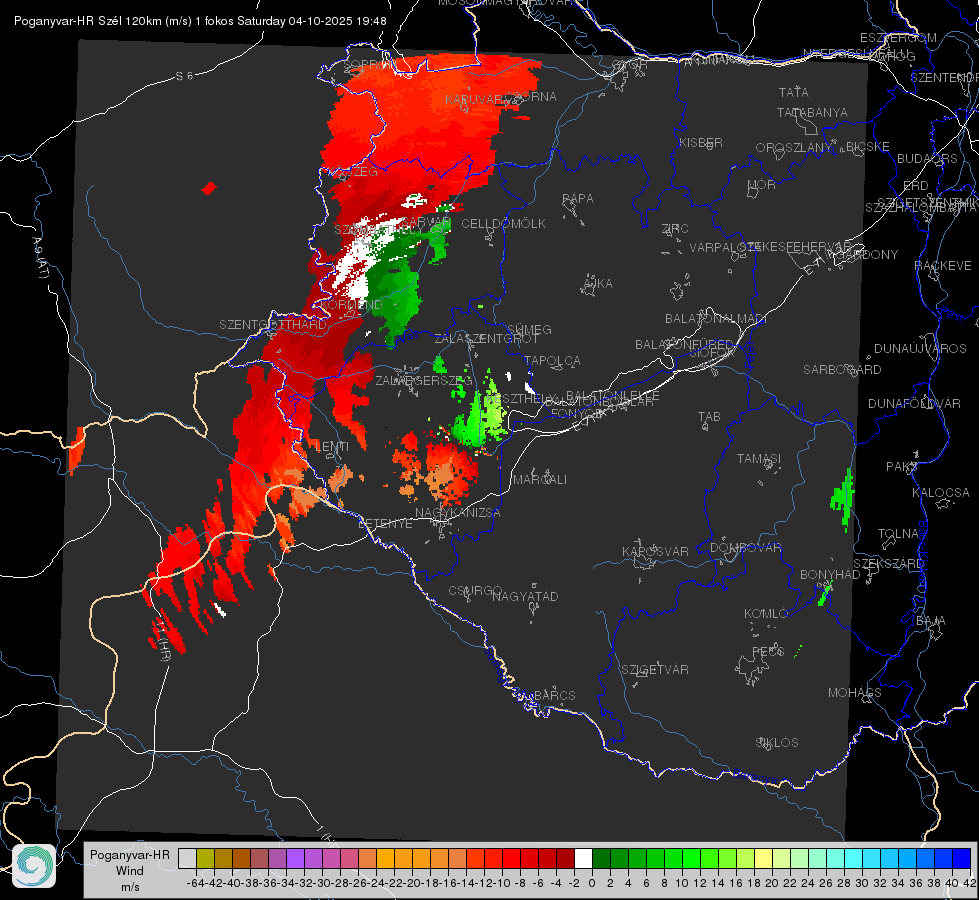This screenshot has height=900, width=979.
Task: Click the 'Poganyvar-HR' legend title
Action: tap(129, 855)
